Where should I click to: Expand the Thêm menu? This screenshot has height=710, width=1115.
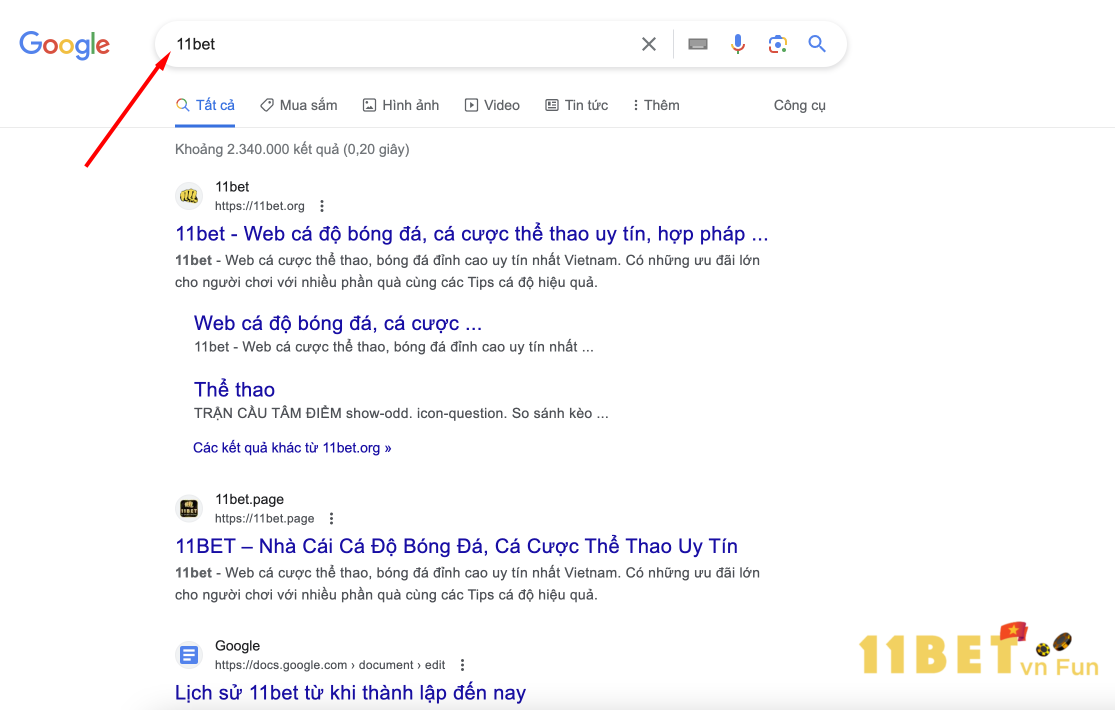[656, 105]
